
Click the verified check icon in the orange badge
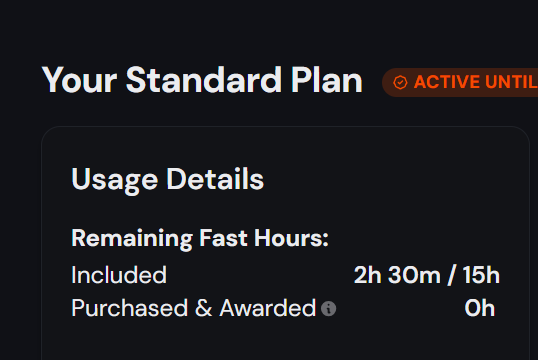(400, 82)
